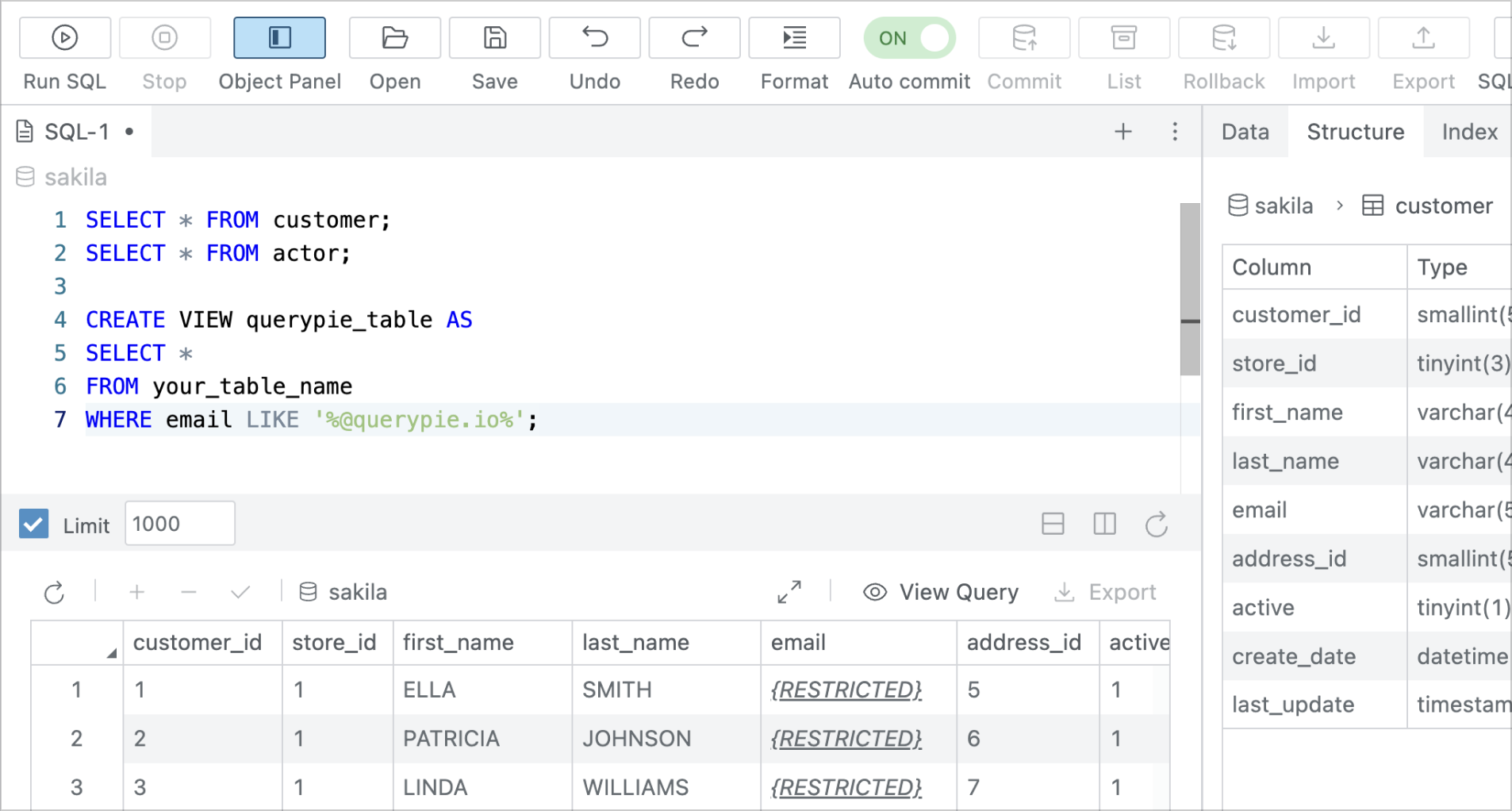Screen dimensions: 1512x811
Task: Click the grid corner sort triangle
Action: (112, 653)
